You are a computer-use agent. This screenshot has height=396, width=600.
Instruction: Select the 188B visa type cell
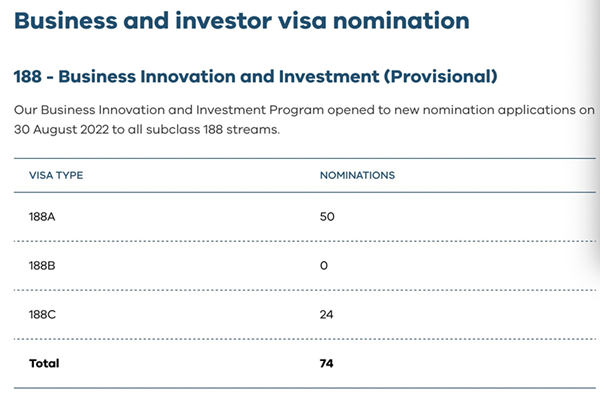pos(42,266)
